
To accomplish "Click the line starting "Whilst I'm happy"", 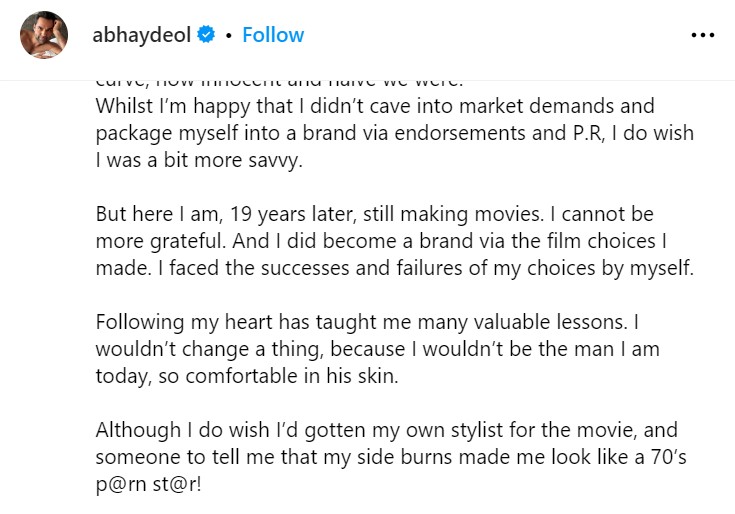I will click(x=375, y=106).
